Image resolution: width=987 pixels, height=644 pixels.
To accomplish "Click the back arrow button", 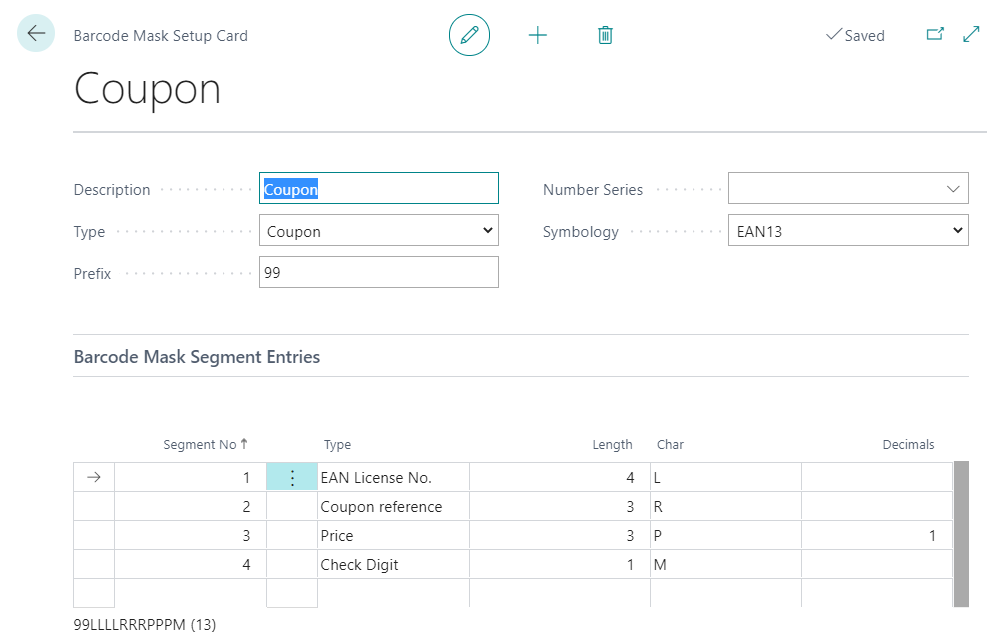I will [x=36, y=34].
